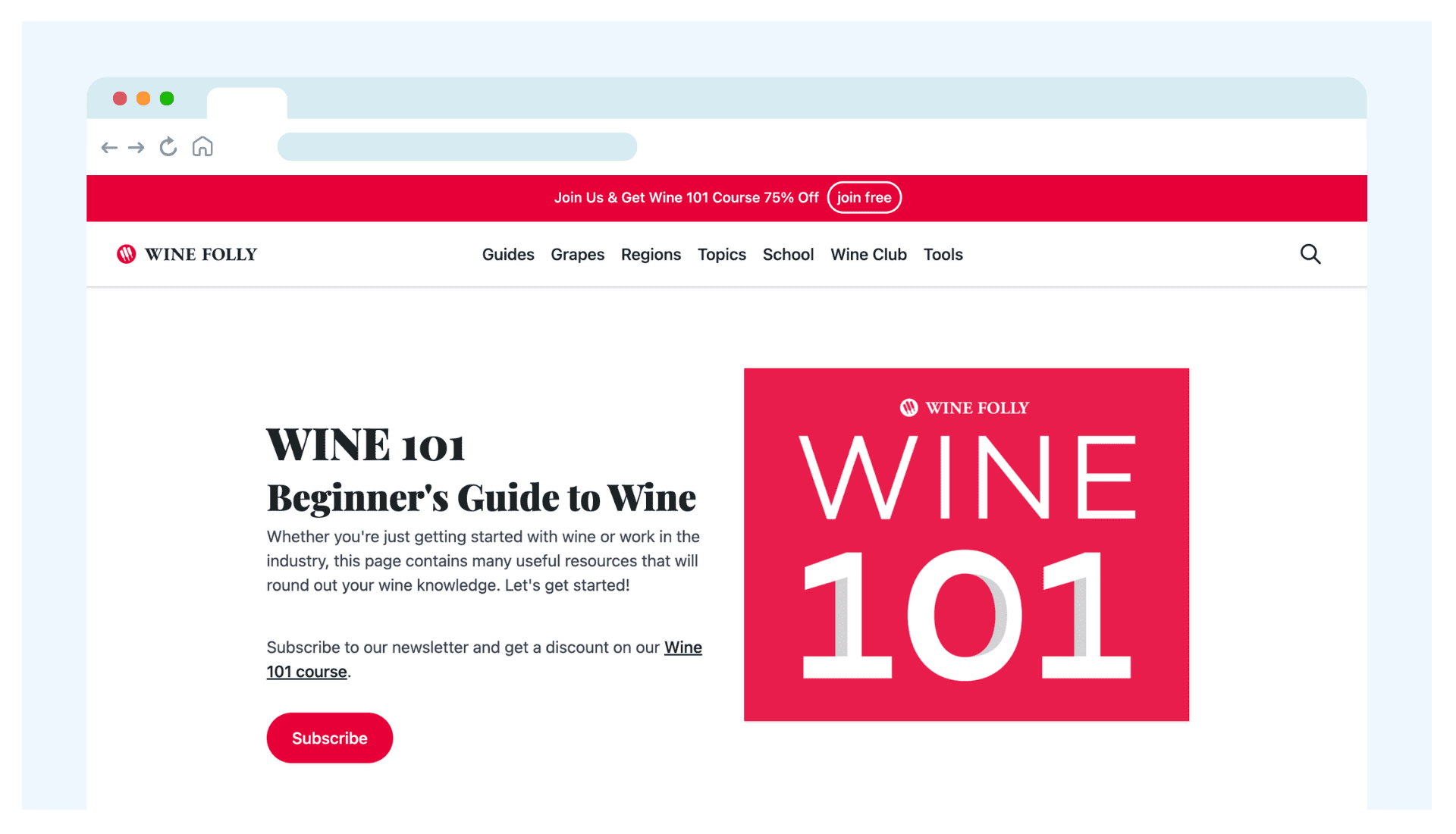Open the Wine Club menu

[869, 255]
